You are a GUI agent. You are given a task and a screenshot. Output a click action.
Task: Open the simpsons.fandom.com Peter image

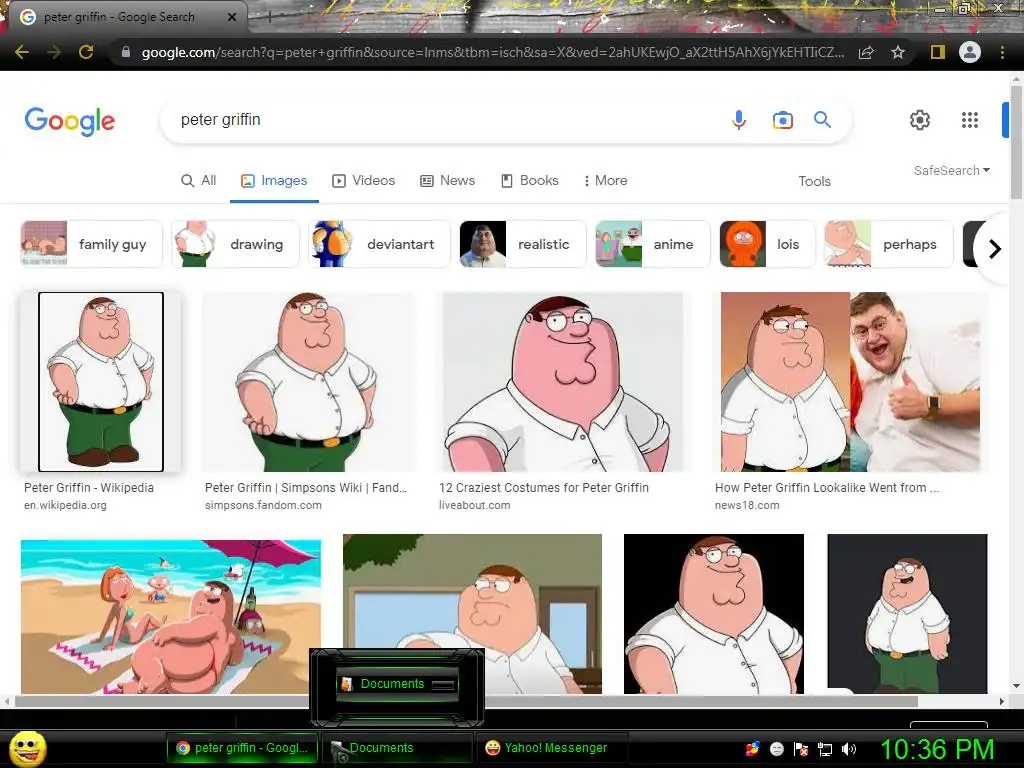click(308, 381)
